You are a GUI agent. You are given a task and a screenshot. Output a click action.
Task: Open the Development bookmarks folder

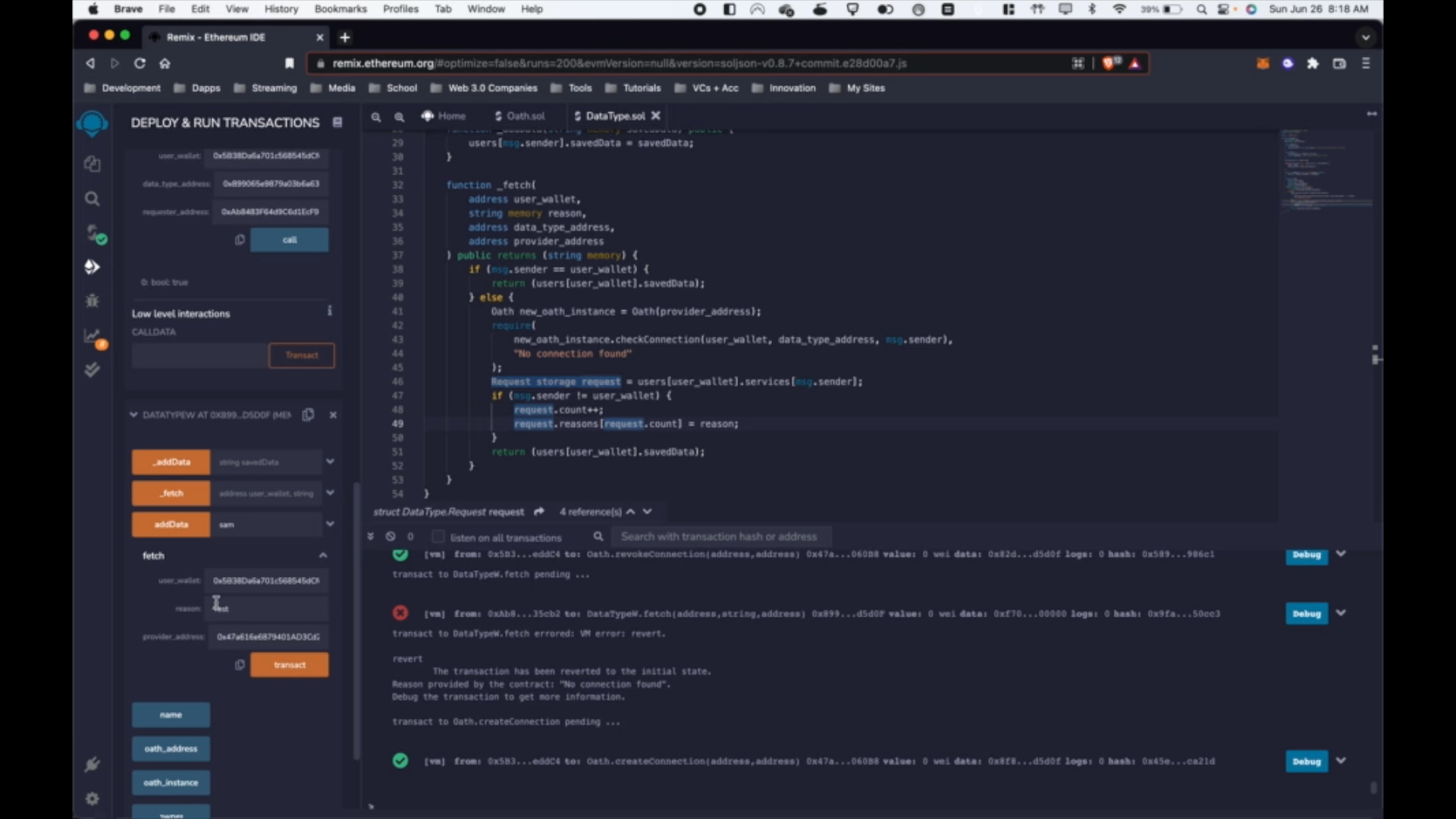click(122, 88)
